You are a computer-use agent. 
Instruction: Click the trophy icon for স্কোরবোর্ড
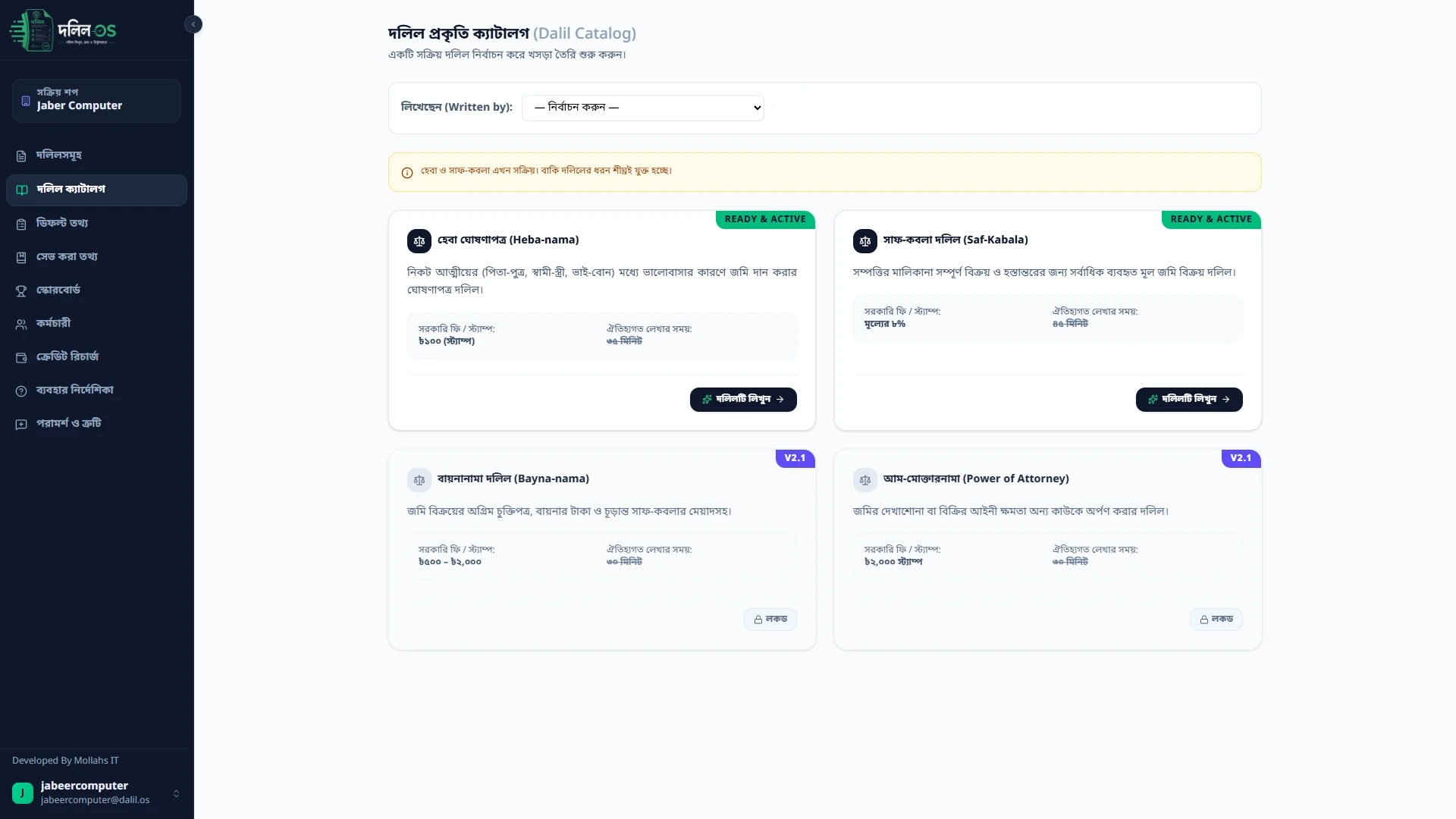click(x=21, y=290)
